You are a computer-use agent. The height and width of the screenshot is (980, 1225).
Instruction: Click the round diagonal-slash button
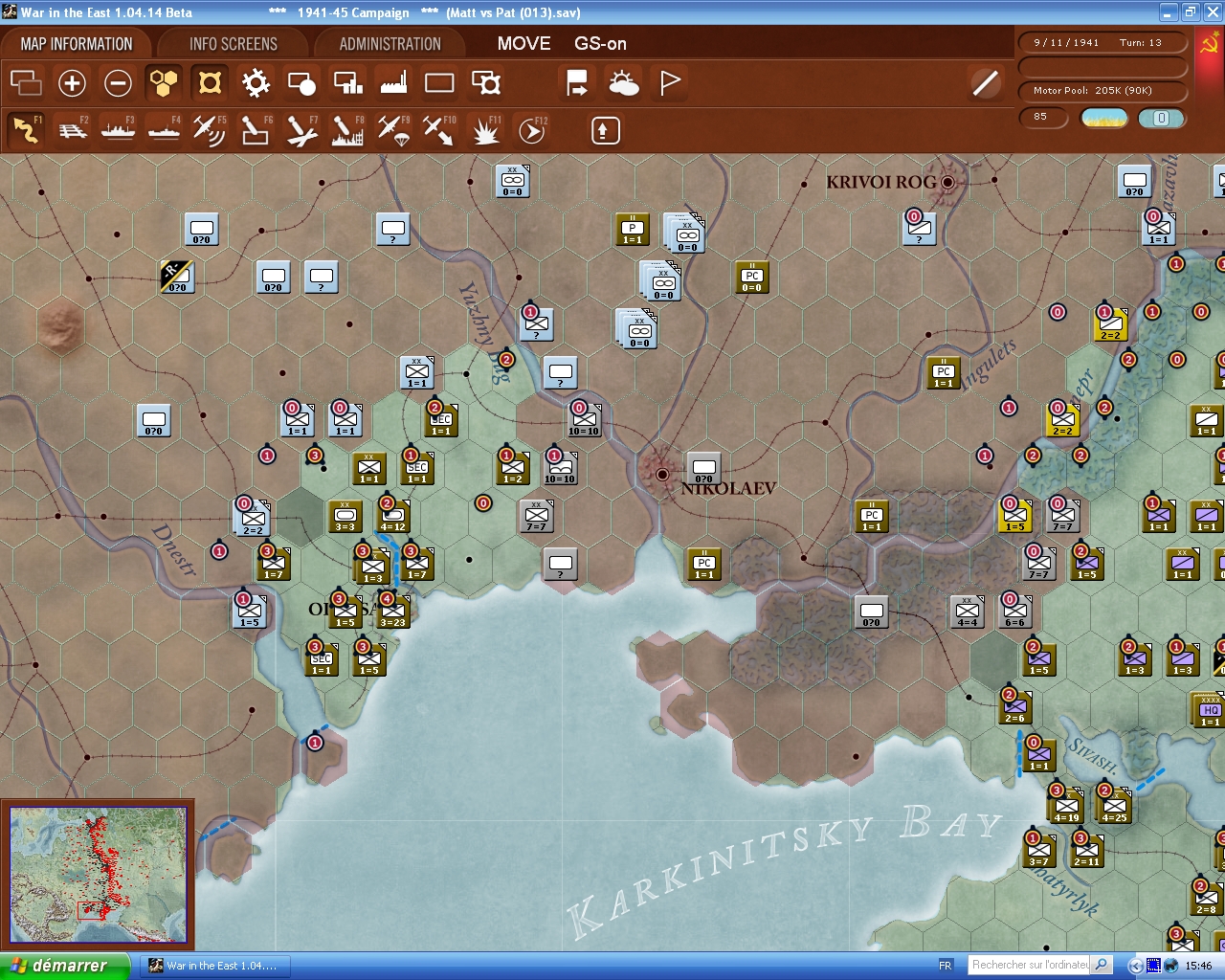point(985,83)
